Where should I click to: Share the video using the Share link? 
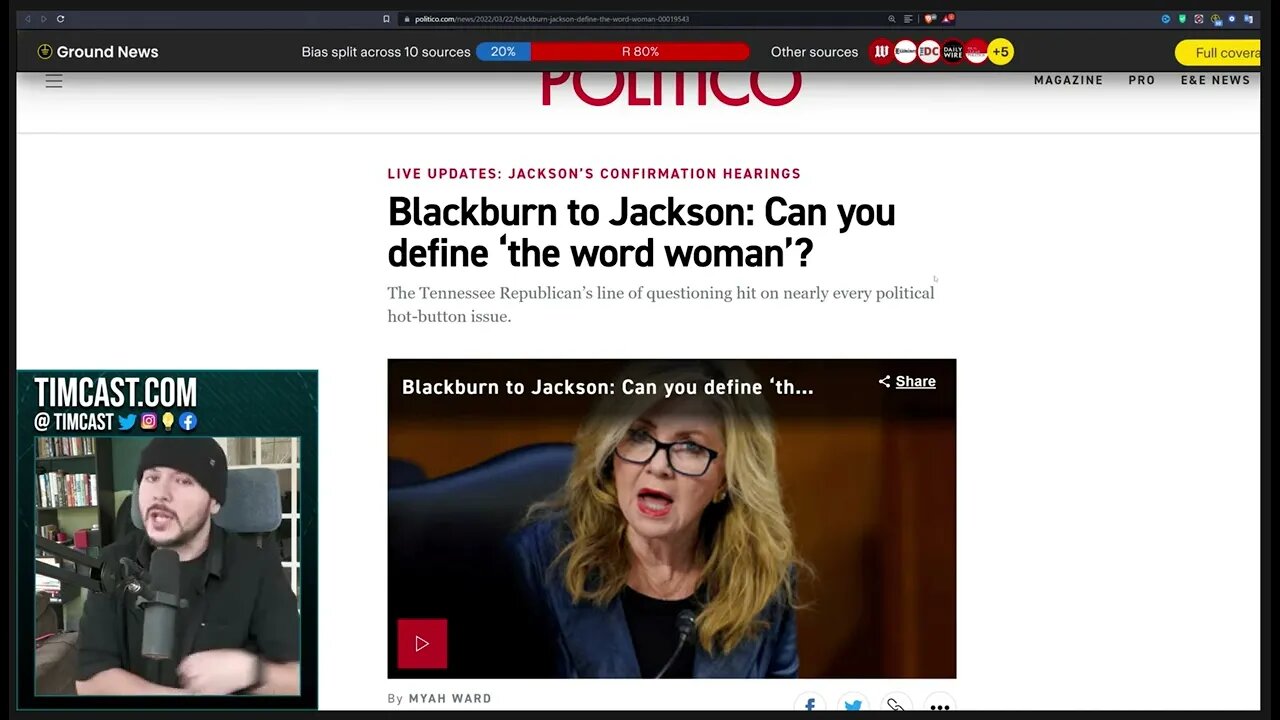[x=907, y=381]
